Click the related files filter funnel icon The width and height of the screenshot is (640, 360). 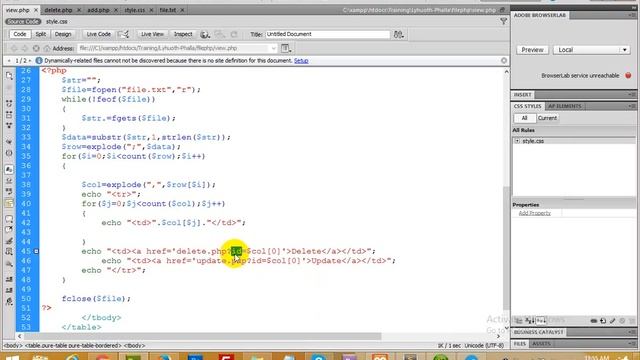pos(503,21)
